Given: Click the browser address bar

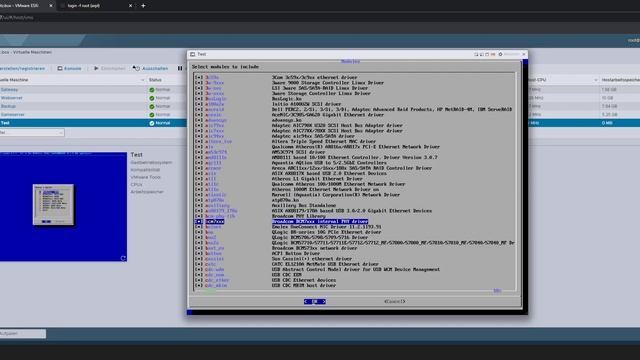Looking at the screenshot, I should click(x=320, y=18).
